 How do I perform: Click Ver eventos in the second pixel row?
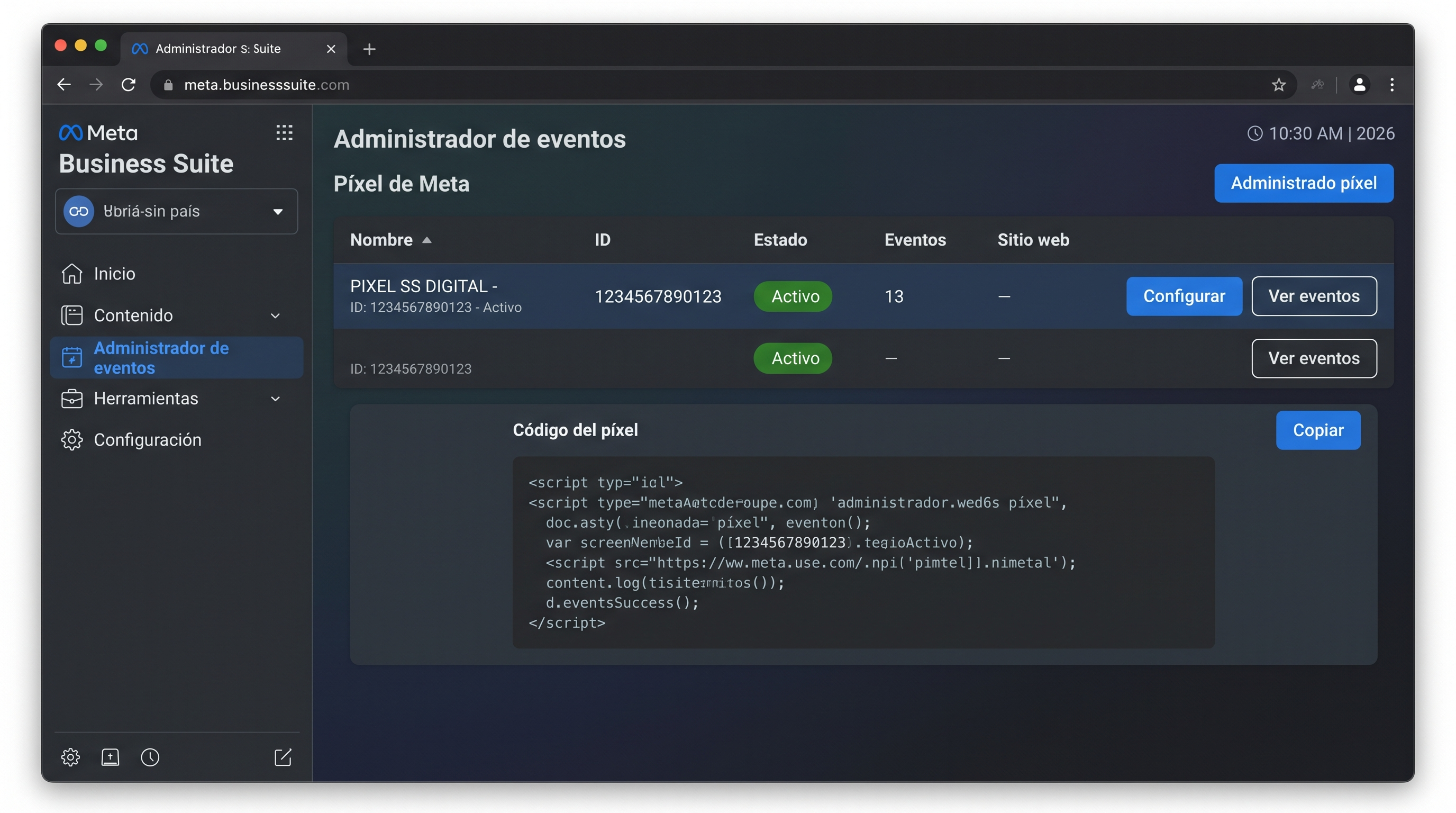1314,358
